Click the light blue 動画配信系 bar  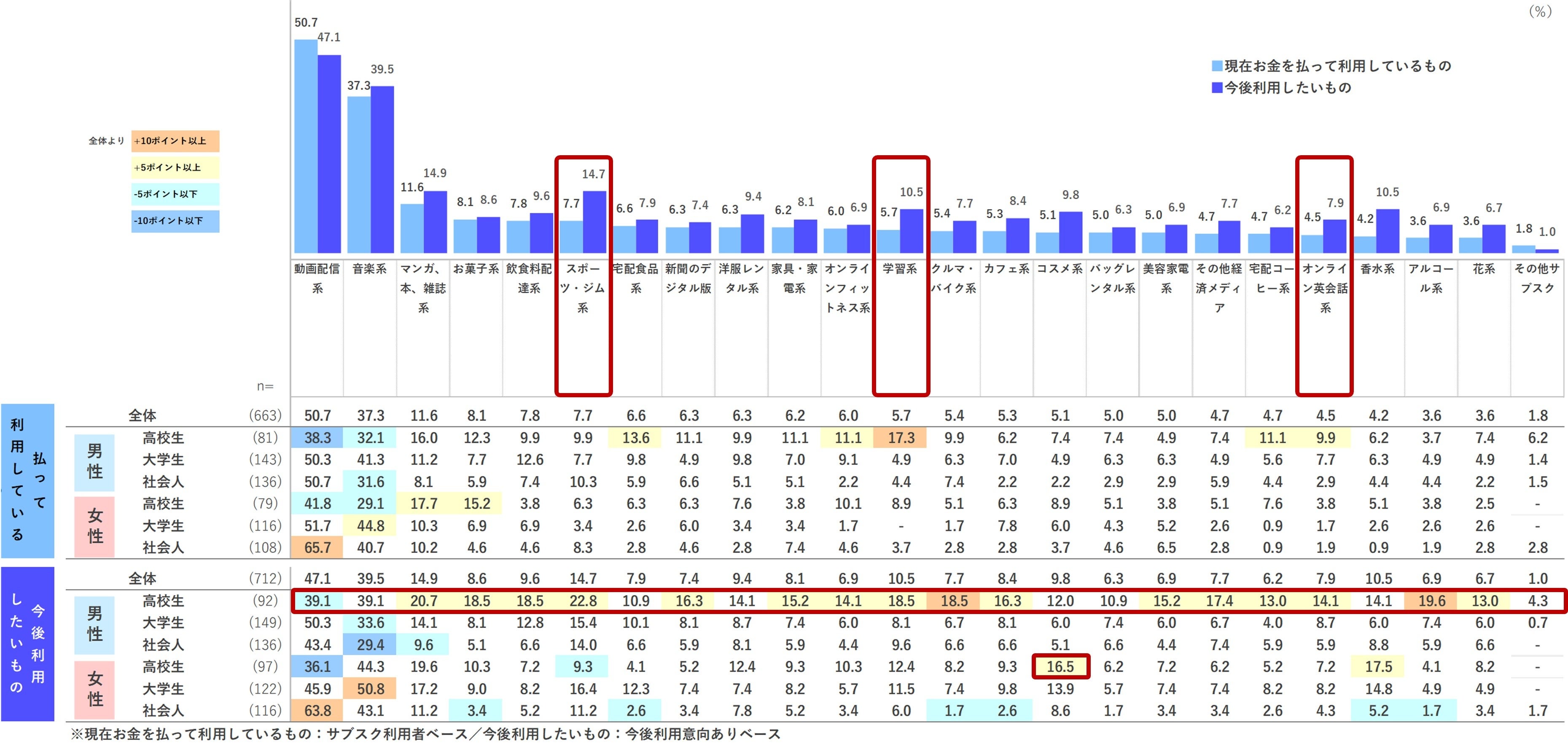(306, 146)
